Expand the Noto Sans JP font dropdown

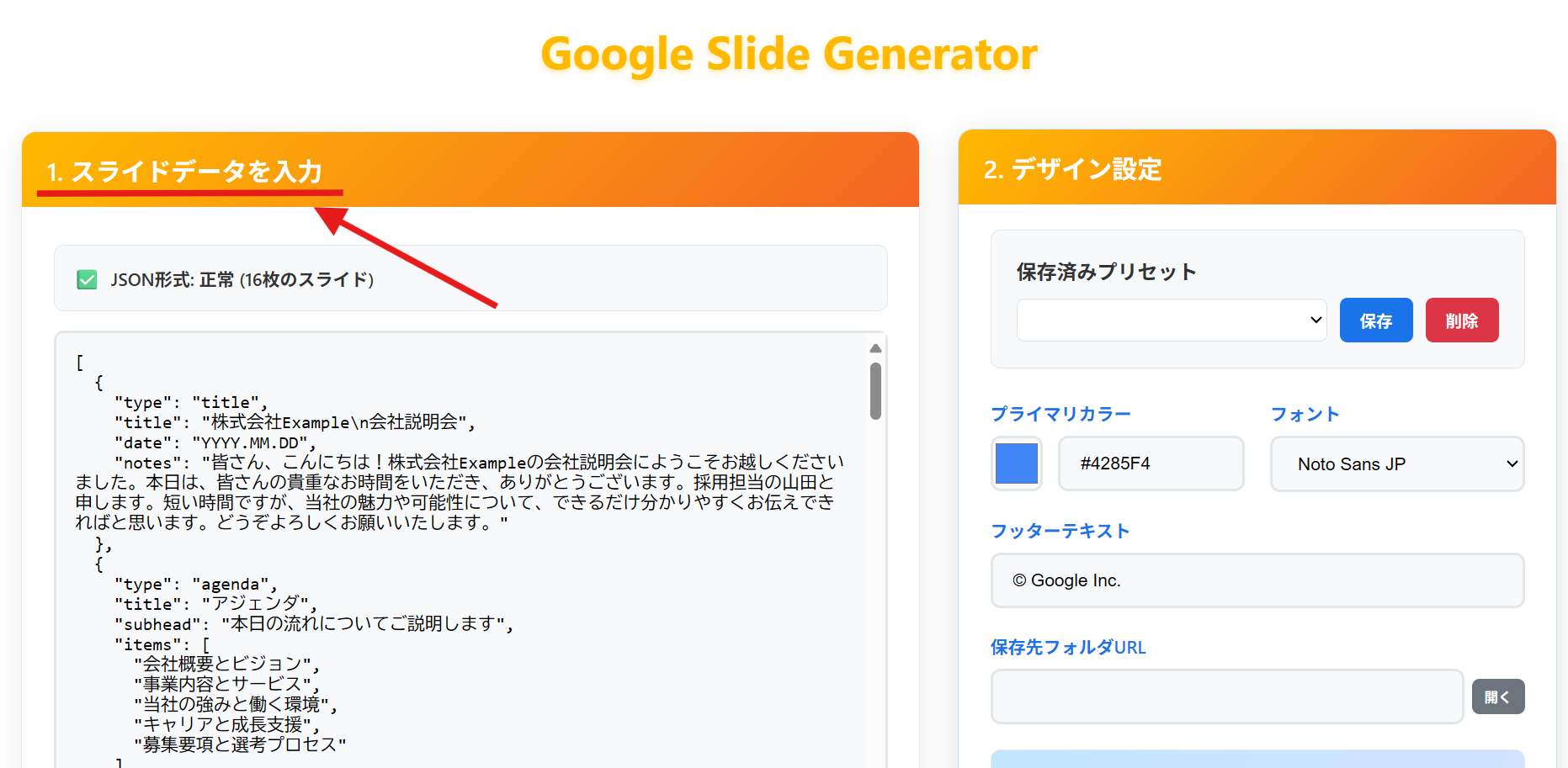point(1396,464)
